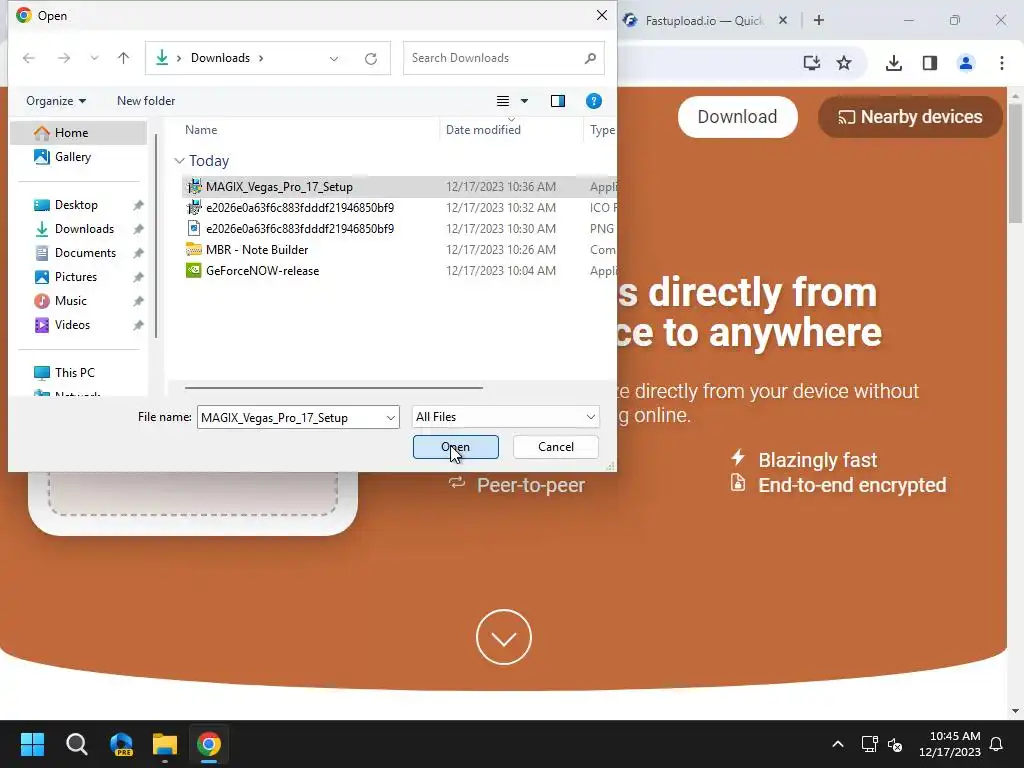Open Desktop in the sidebar
Image resolution: width=1024 pixels, height=768 pixels.
[x=76, y=205]
